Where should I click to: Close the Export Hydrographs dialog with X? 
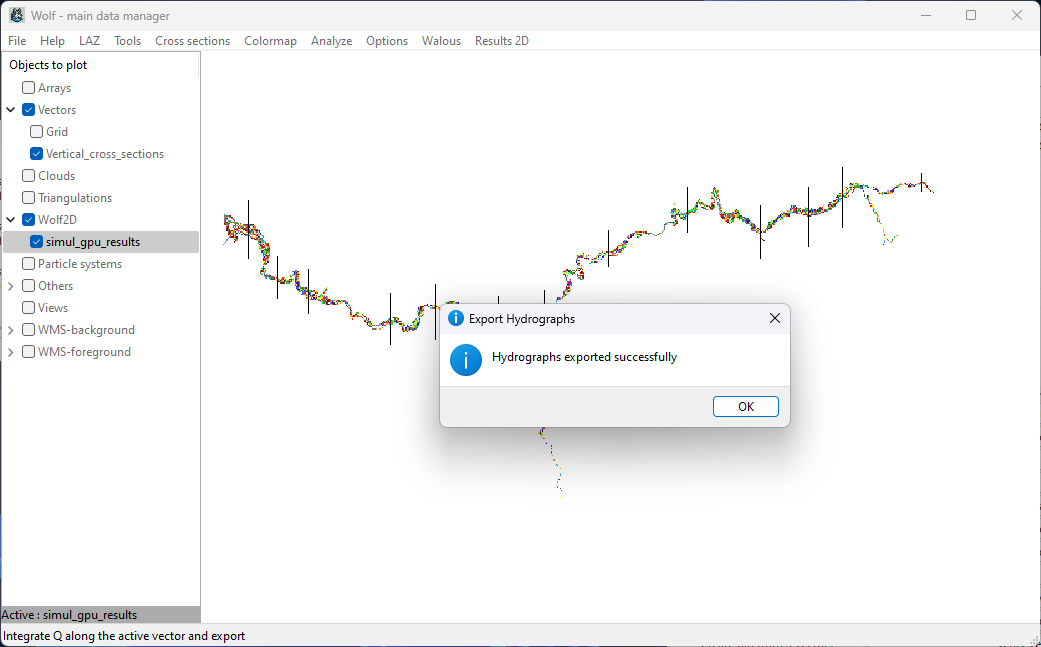click(x=774, y=318)
